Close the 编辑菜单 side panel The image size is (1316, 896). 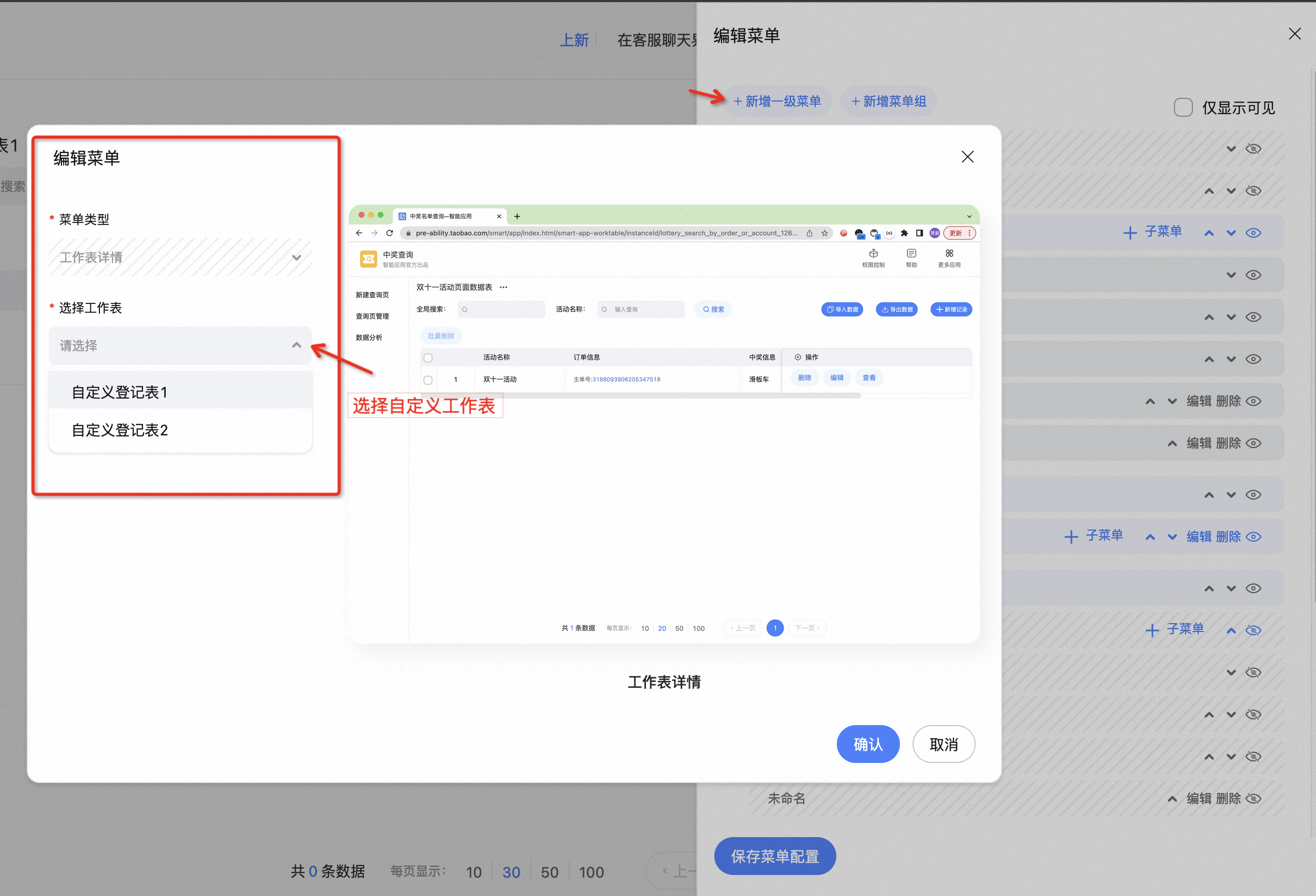click(x=1294, y=34)
